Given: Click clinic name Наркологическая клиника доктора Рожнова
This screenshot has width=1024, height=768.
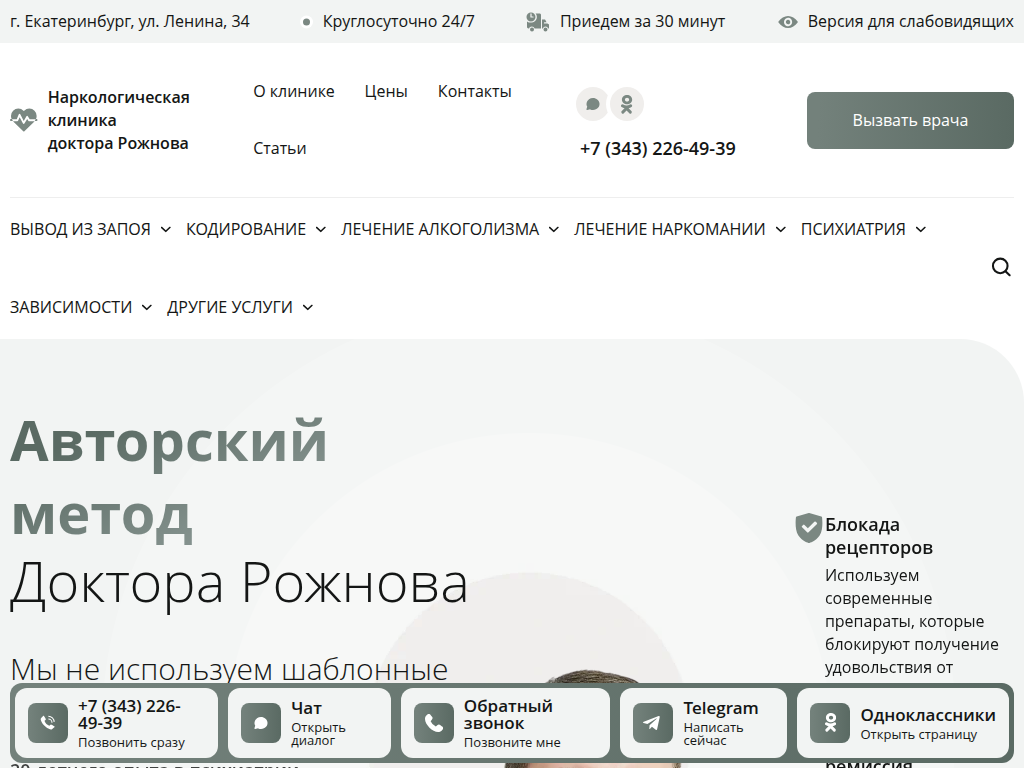Looking at the screenshot, I should (x=119, y=120).
